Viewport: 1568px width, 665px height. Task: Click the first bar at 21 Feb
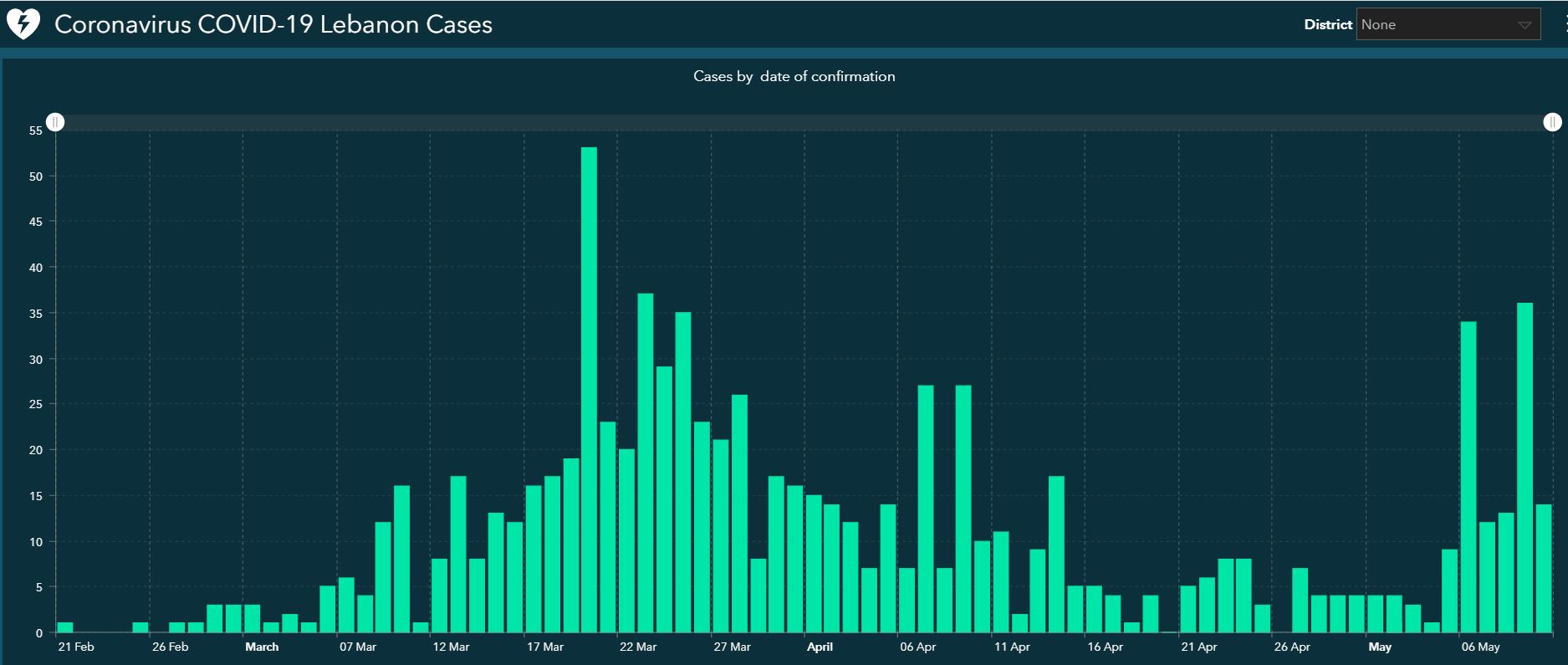[x=65, y=627]
